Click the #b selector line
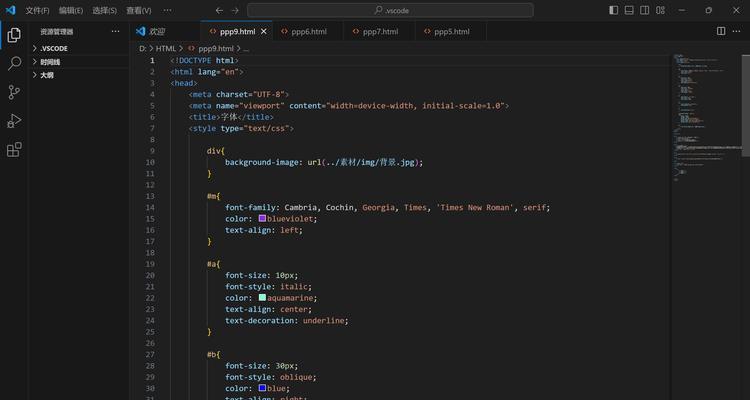The width and height of the screenshot is (750, 400). click(213, 354)
